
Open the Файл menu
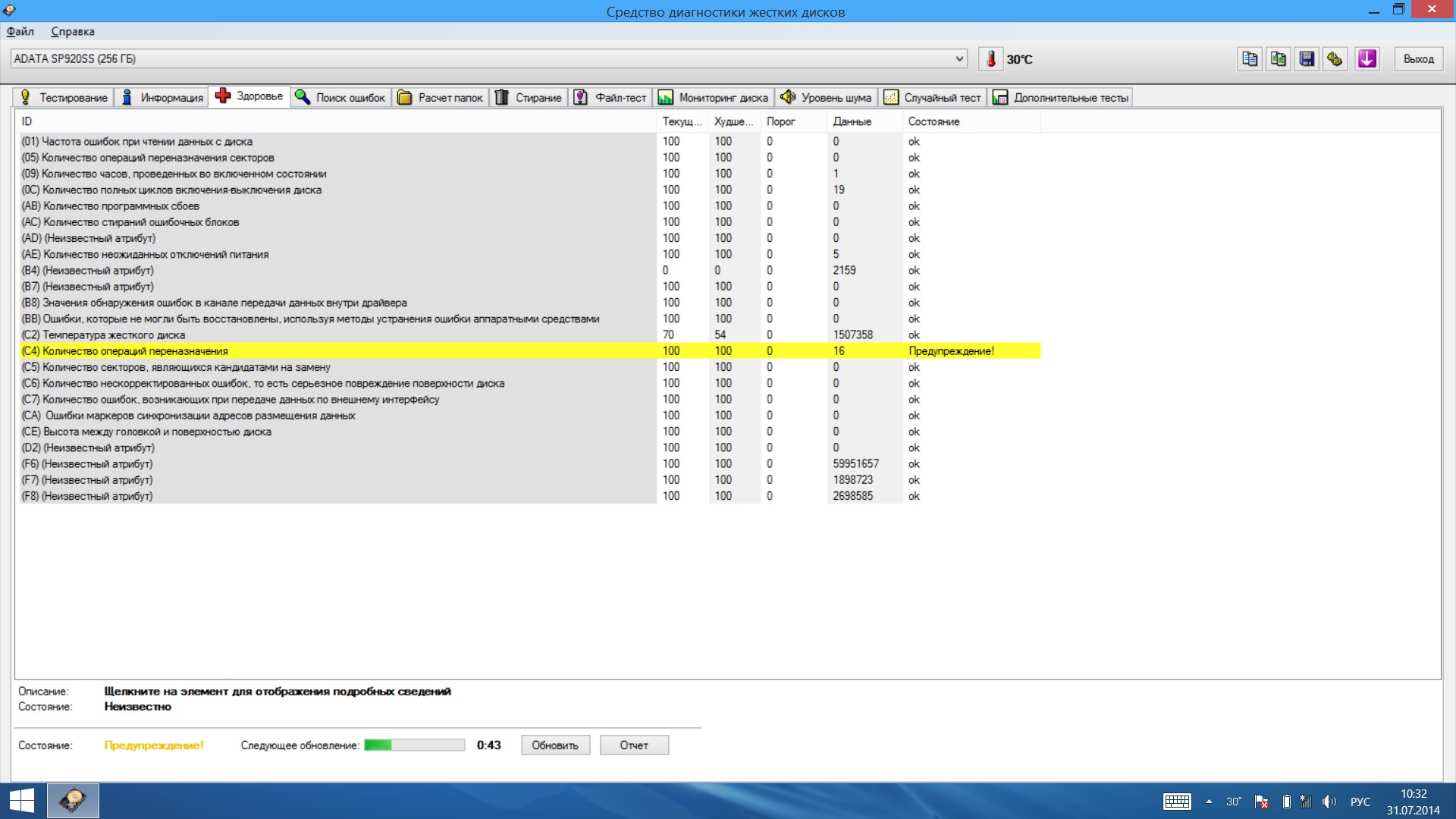[x=20, y=31]
